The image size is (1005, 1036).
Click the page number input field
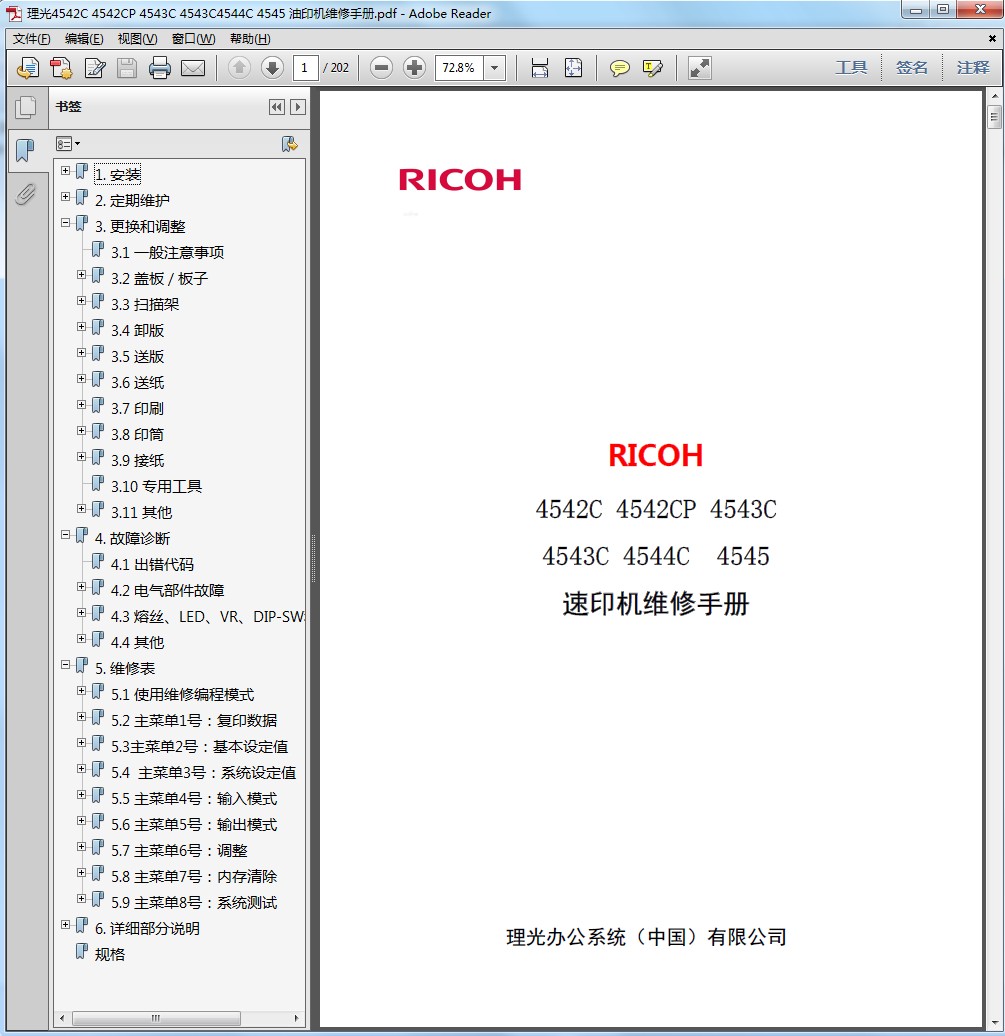[306, 68]
